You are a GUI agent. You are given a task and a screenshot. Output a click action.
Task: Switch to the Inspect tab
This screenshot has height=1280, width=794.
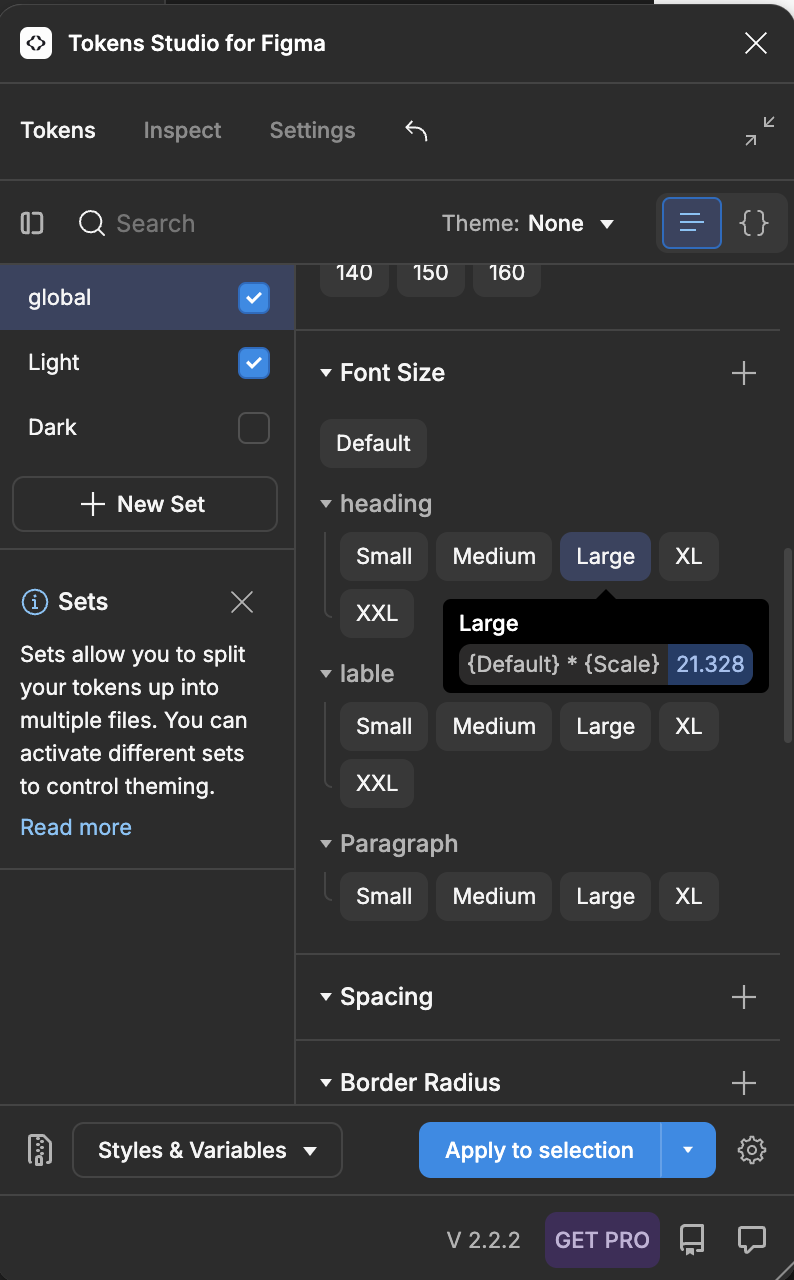click(182, 130)
